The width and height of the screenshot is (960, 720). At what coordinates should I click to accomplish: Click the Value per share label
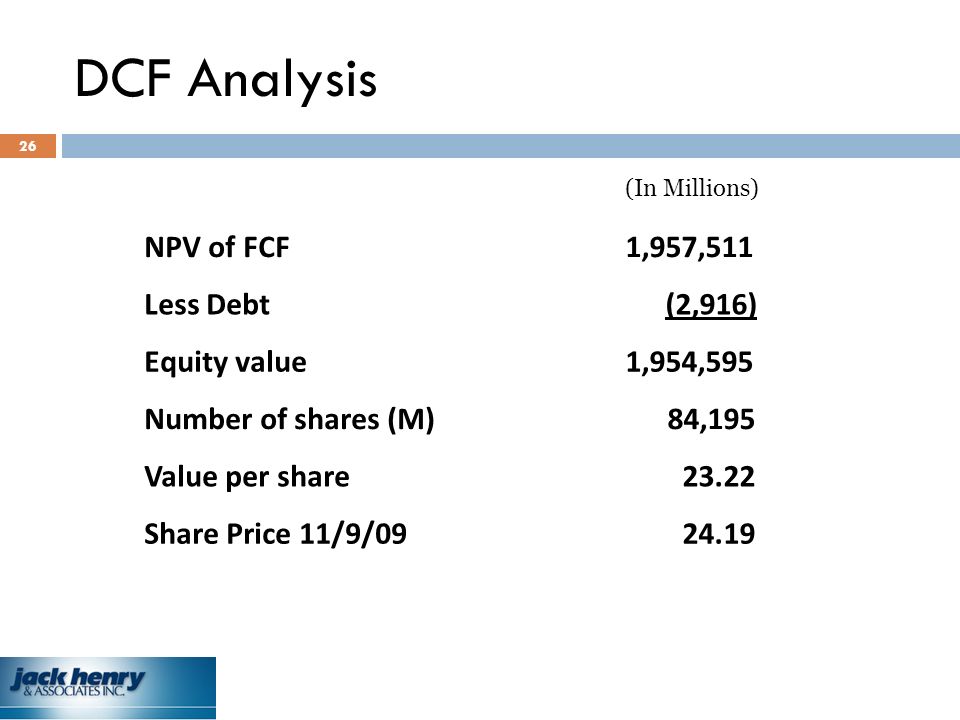click(247, 477)
